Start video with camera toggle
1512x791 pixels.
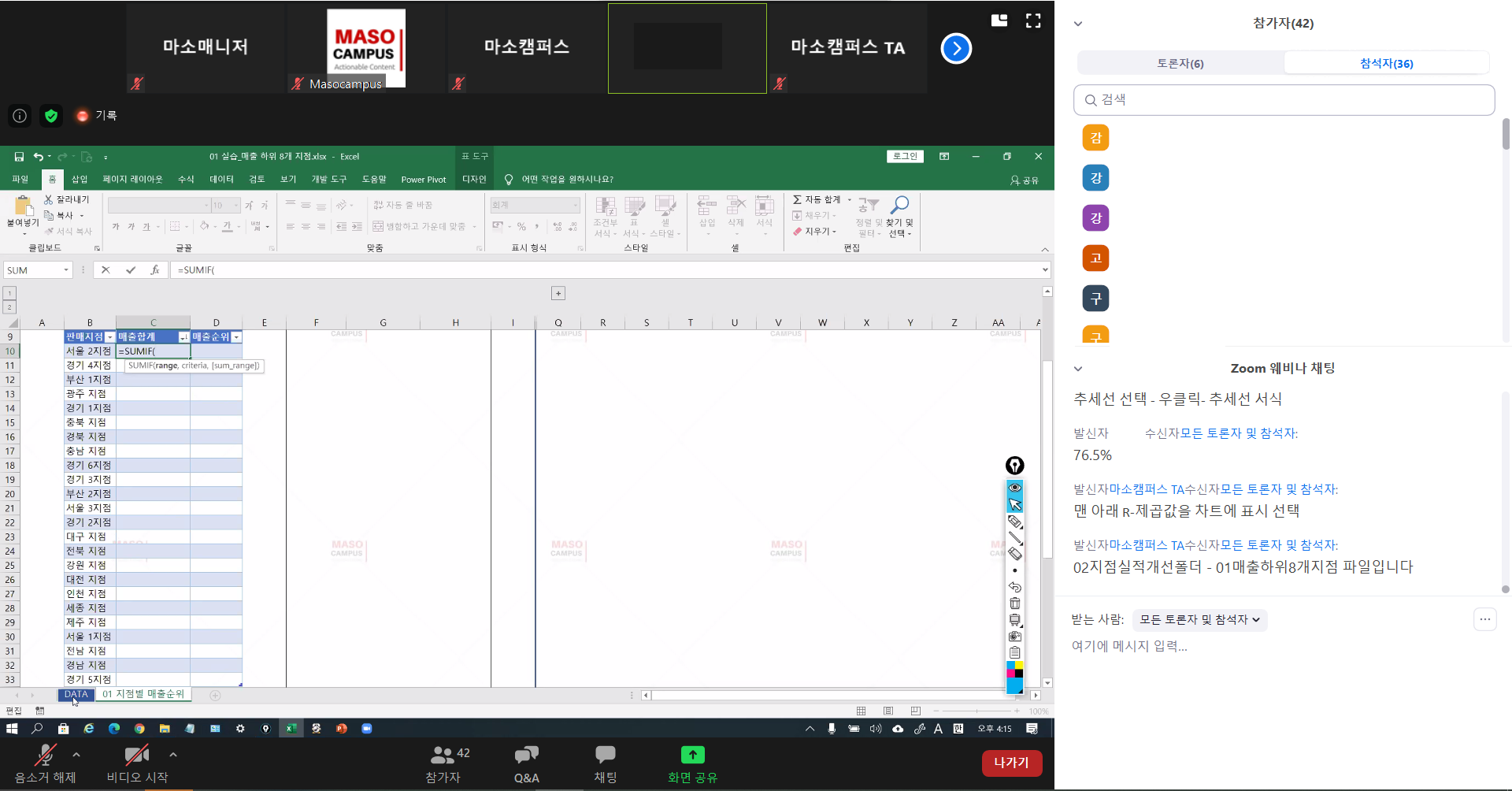coord(136,756)
